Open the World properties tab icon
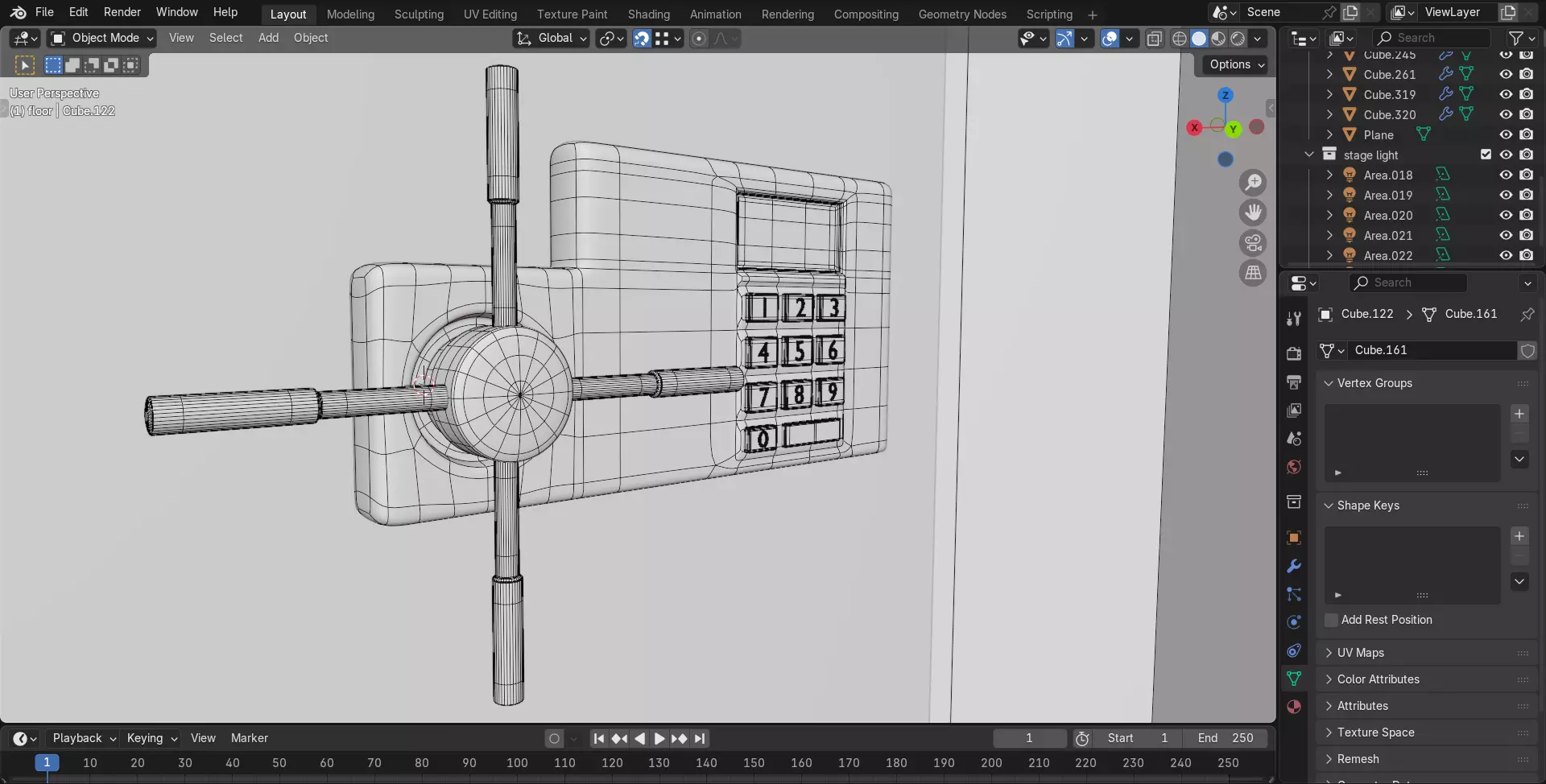The image size is (1546, 784). coord(1294,467)
